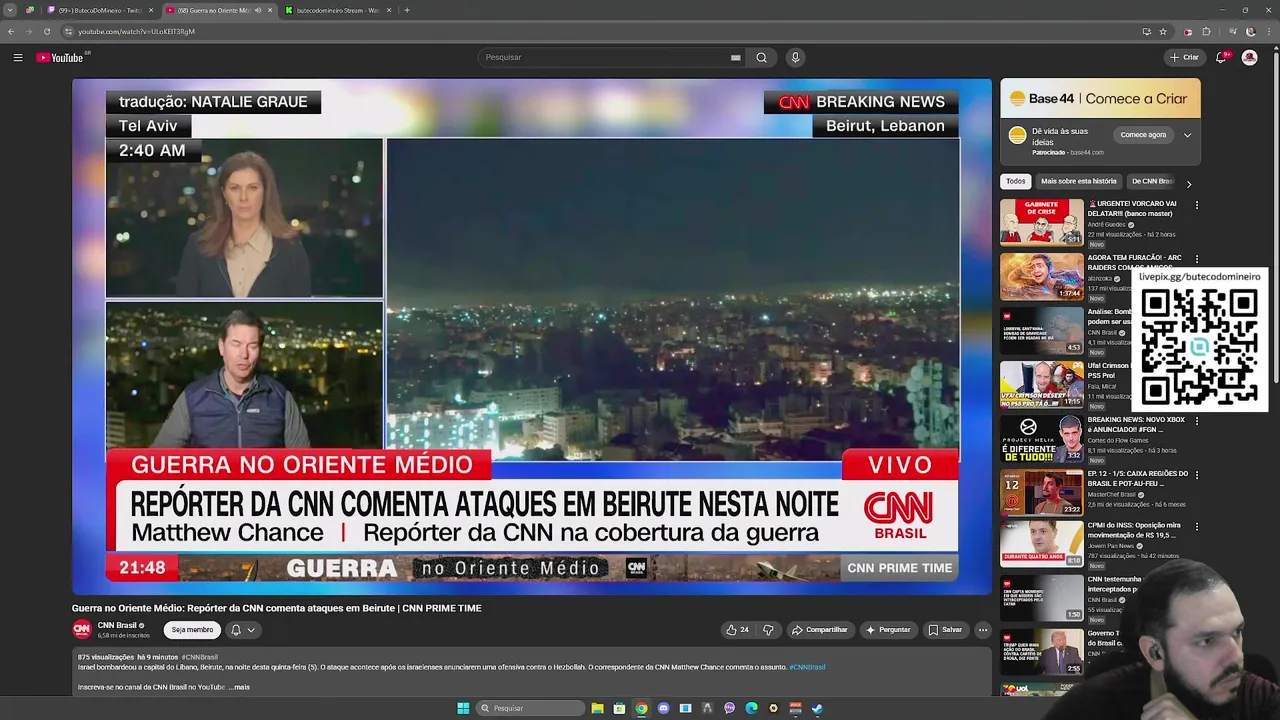This screenshot has width=1280, height=720.
Task: Switch to the ButecoDoMineiro Twitch tab
Action: tap(101, 10)
